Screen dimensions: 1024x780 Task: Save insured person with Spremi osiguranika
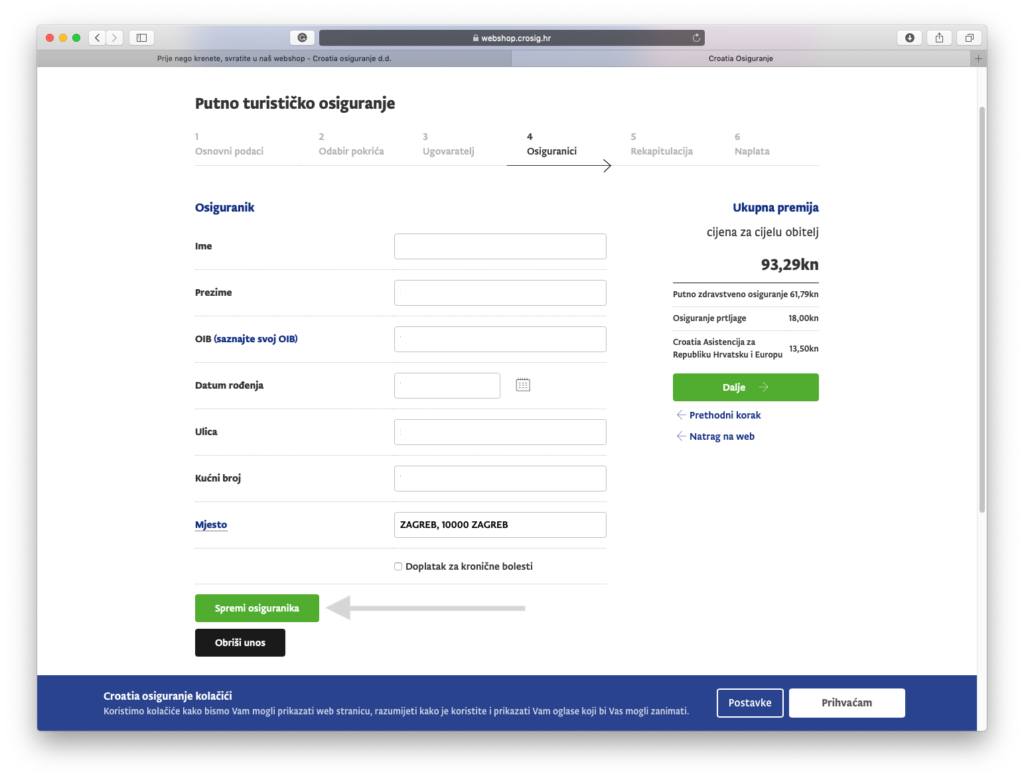257,608
